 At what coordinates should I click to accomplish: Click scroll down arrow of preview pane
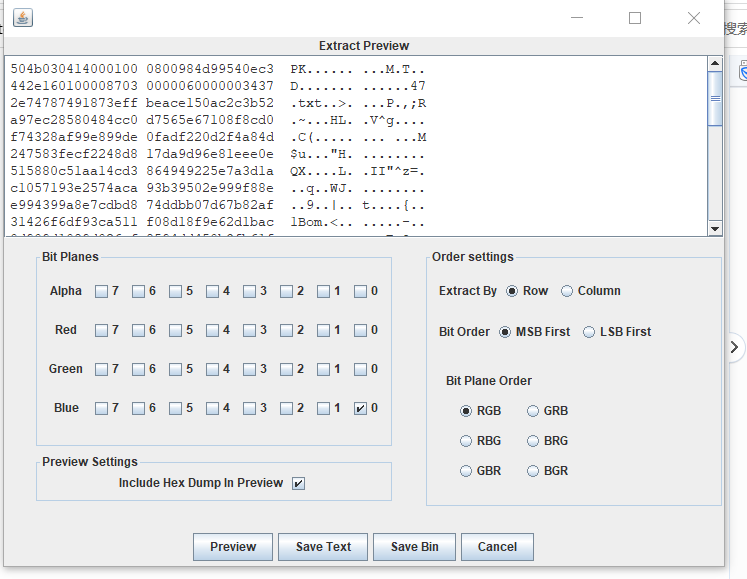click(x=715, y=228)
